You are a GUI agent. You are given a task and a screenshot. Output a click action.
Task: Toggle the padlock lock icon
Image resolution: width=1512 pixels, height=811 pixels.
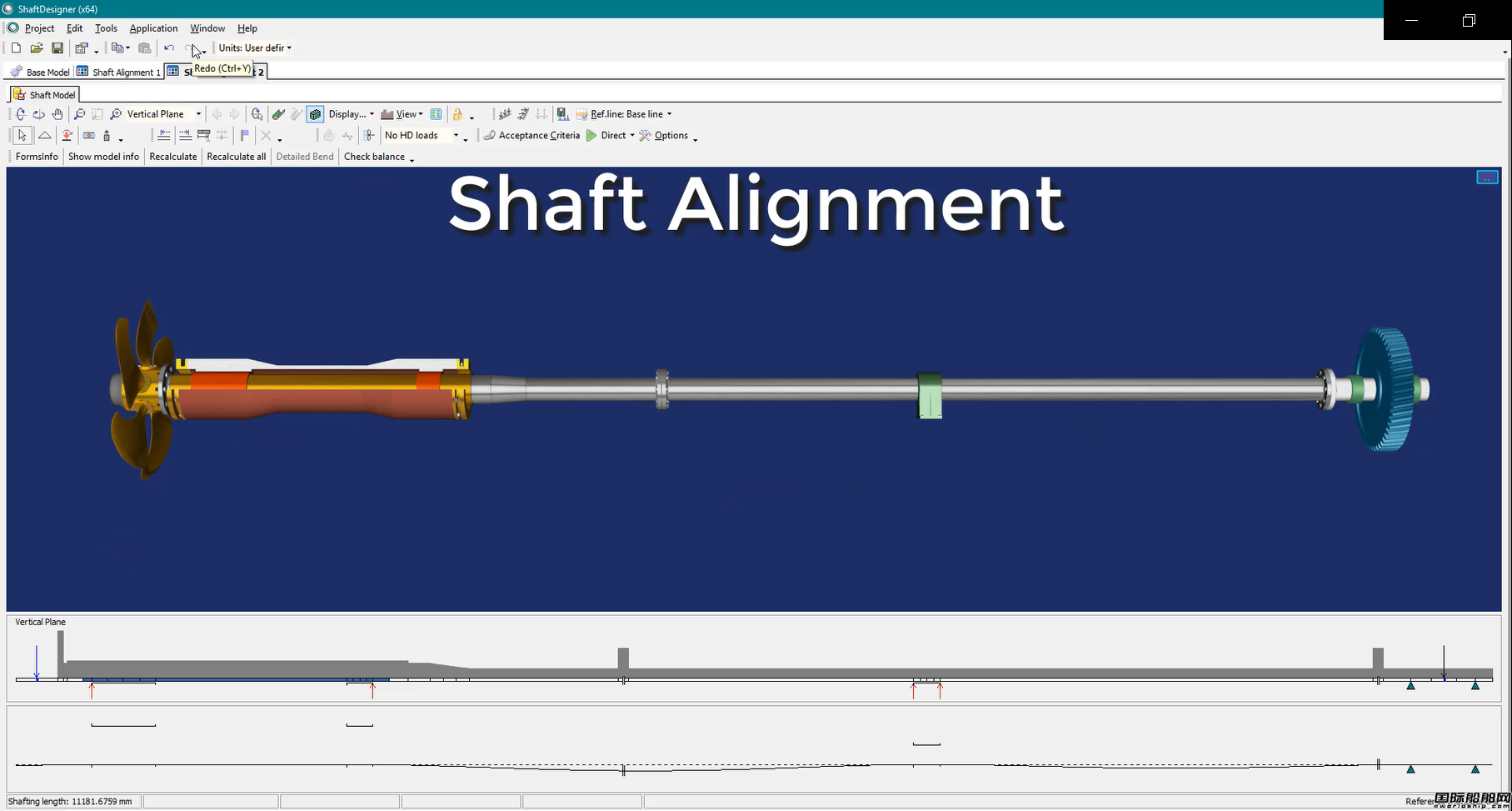pyautogui.click(x=457, y=114)
